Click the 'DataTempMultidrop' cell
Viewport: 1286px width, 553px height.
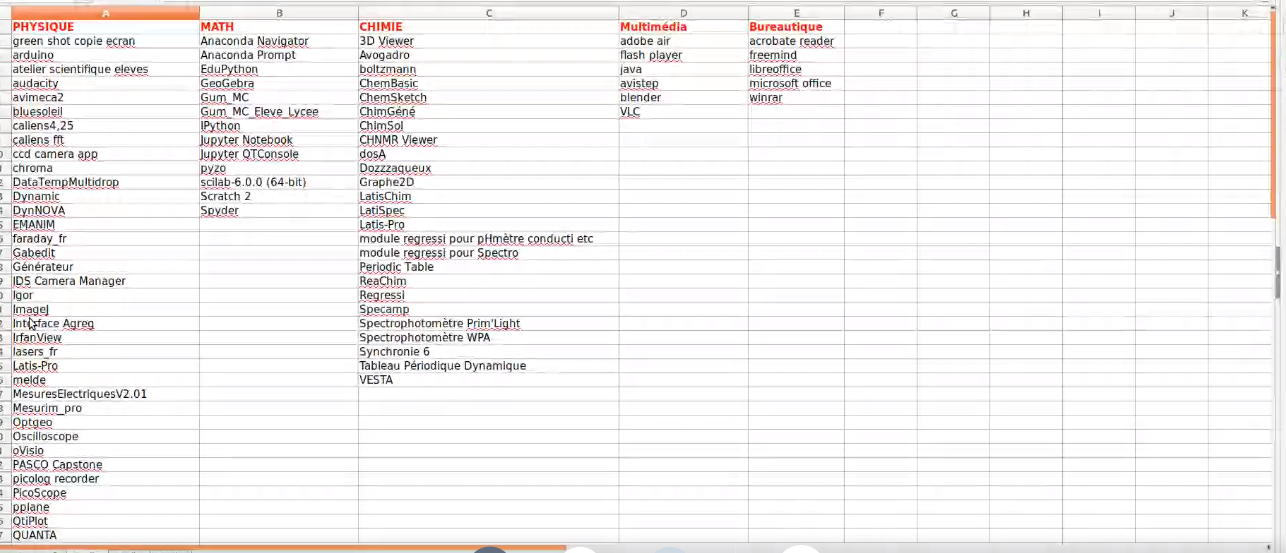pos(105,183)
